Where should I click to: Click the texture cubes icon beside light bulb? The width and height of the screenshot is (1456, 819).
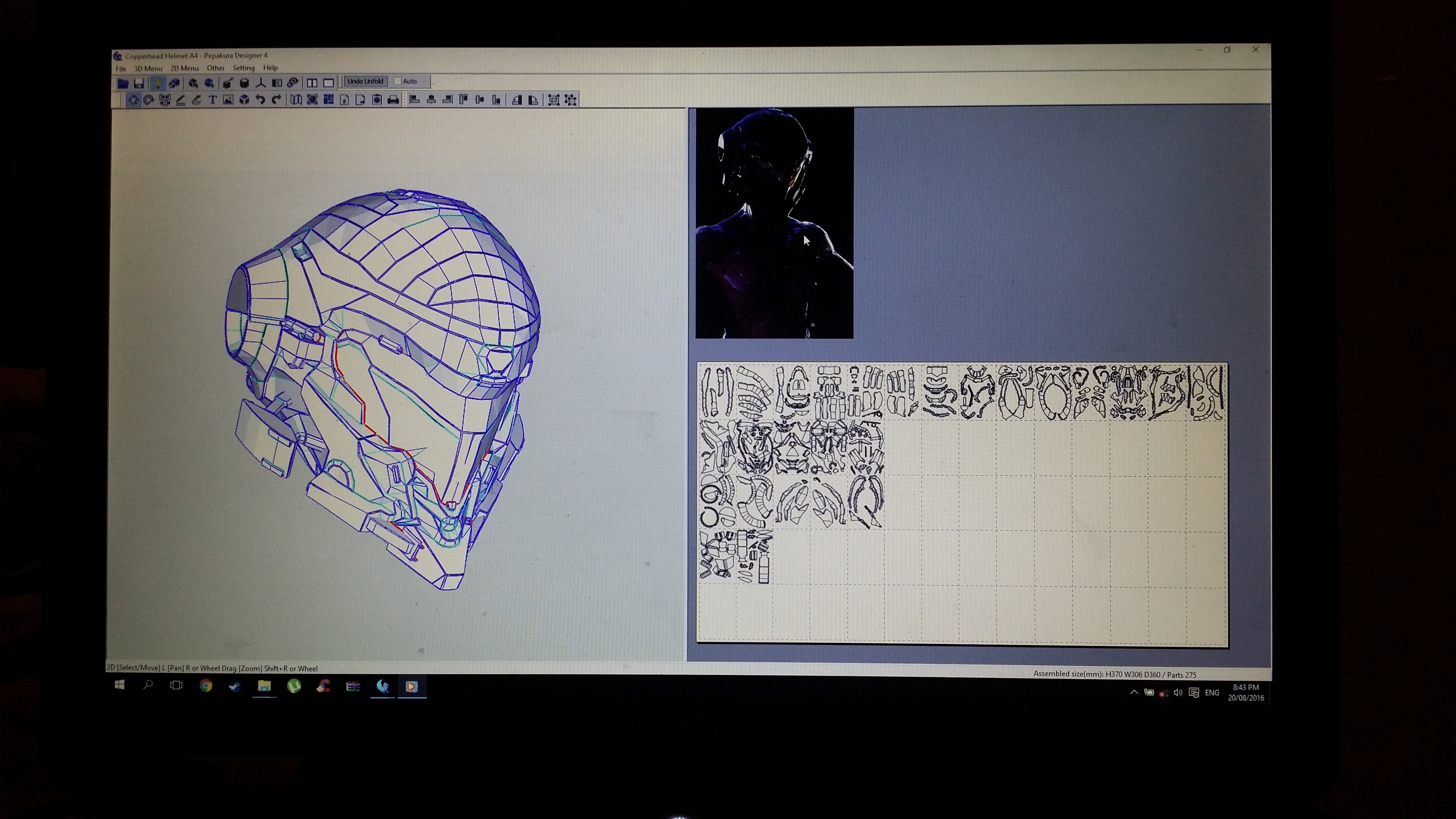174,84
